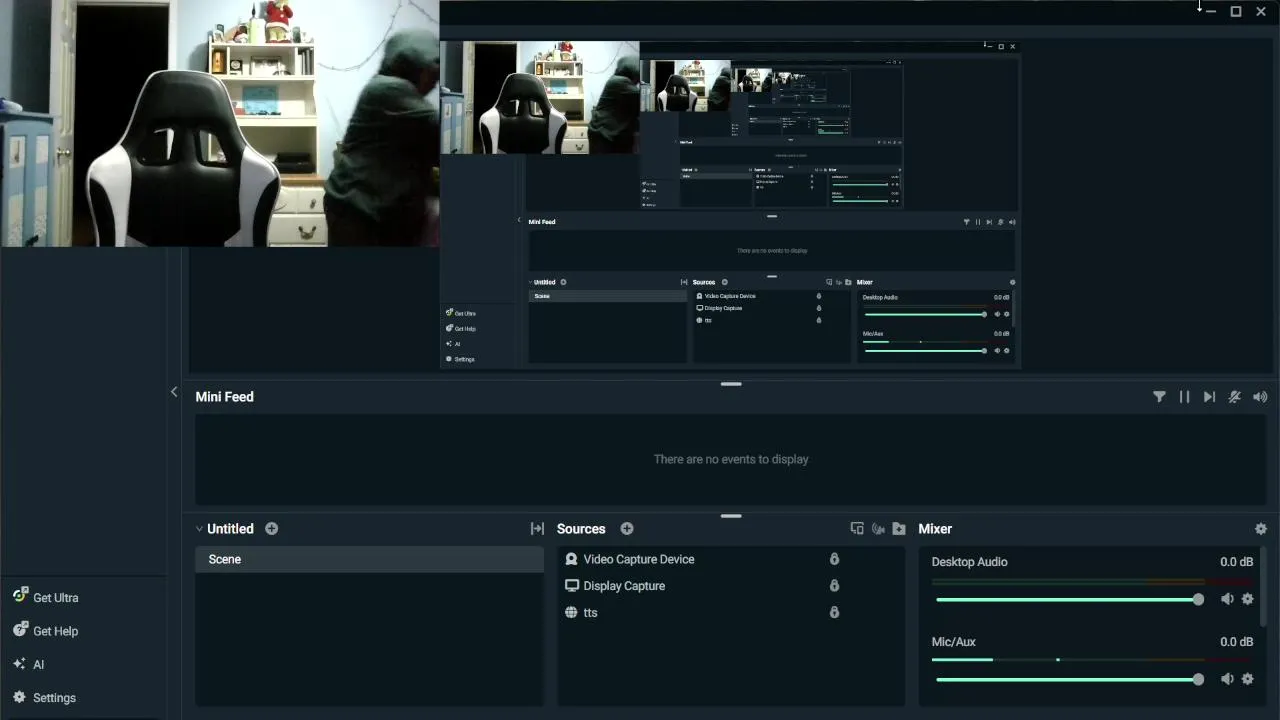The width and height of the screenshot is (1280, 720).
Task: Click the Desktop Audio "0.0 dB" value
Action: pos(1236,562)
